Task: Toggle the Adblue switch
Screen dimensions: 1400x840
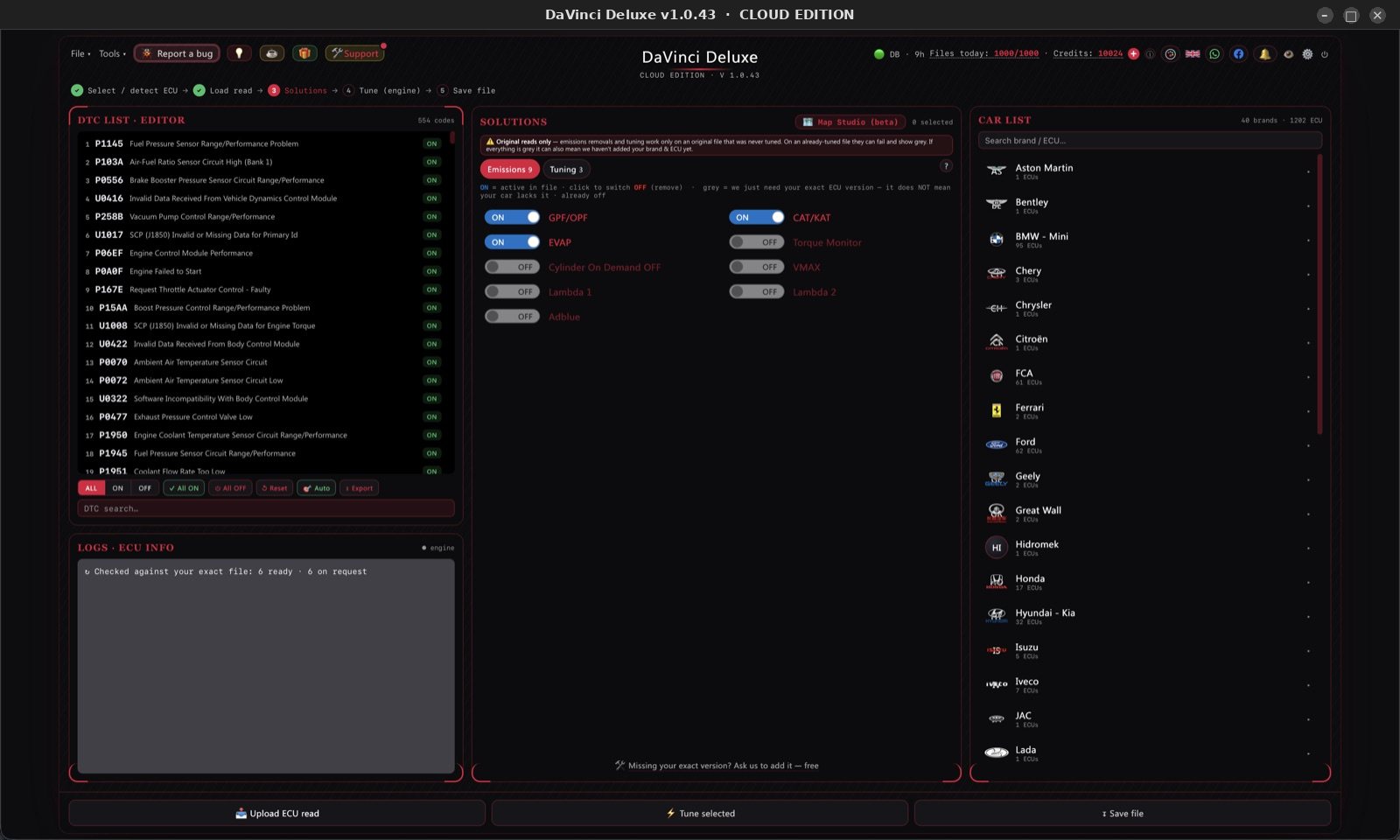Action: click(512, 317)
